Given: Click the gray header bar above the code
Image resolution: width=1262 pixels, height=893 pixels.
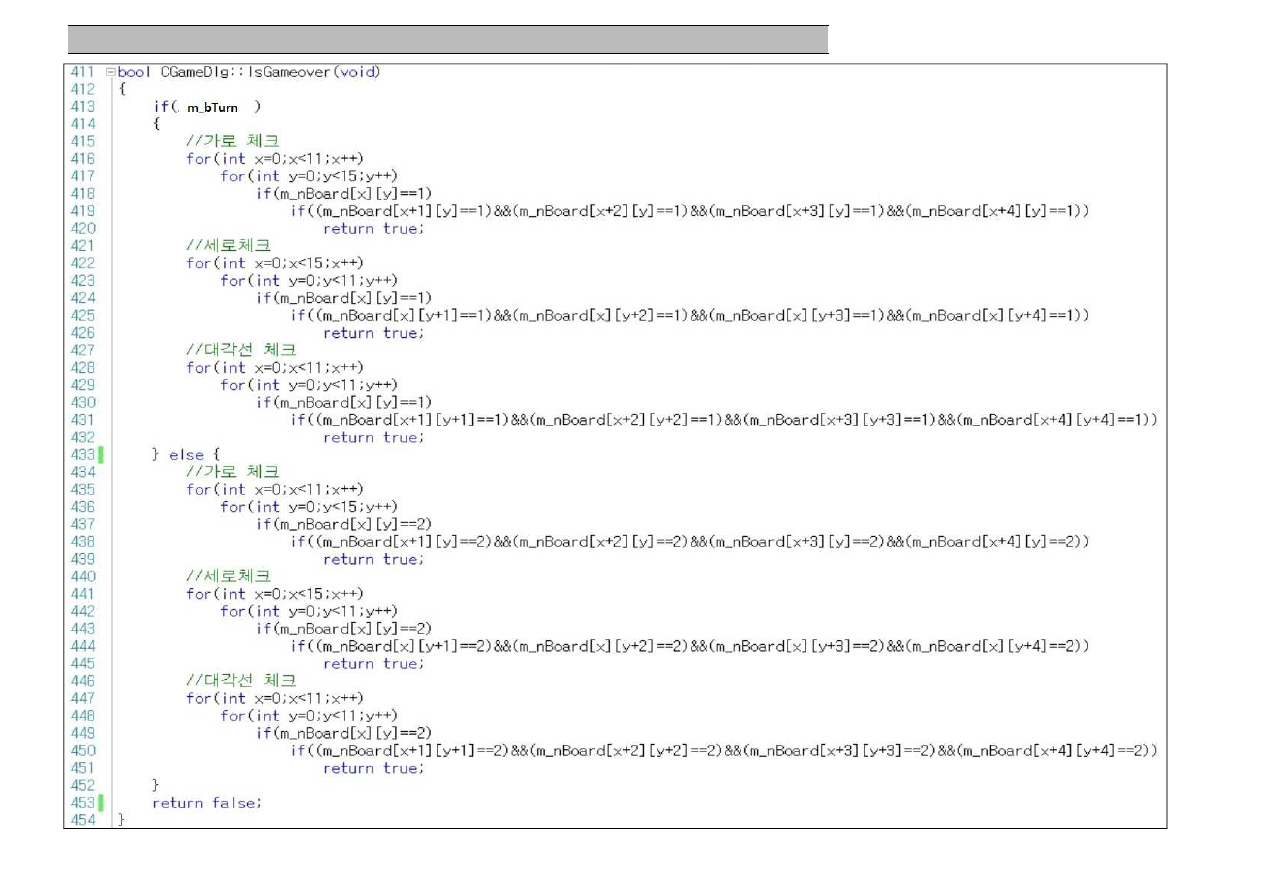Looking at the screenshot, I should point(448,40).
